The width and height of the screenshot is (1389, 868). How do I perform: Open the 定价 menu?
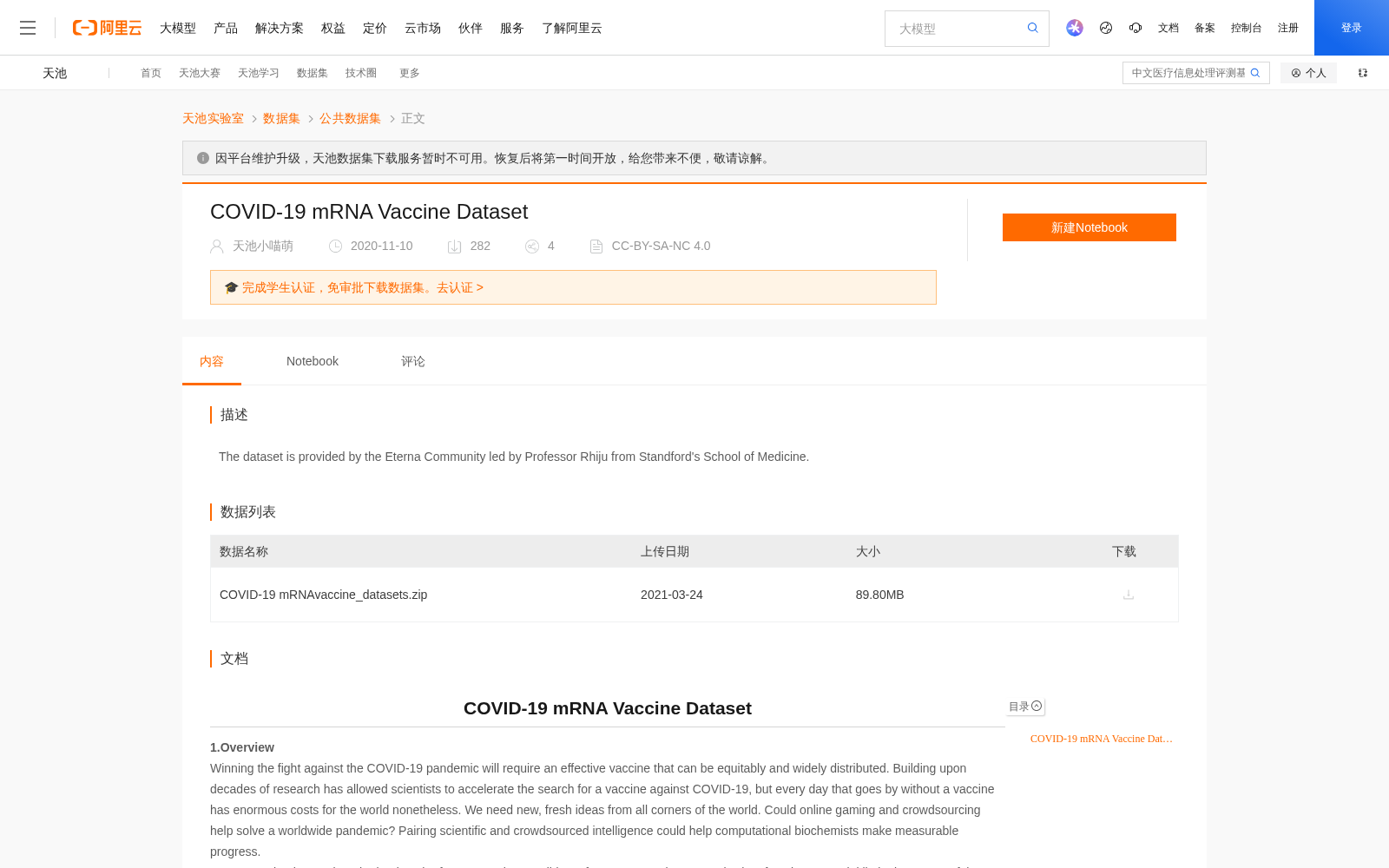(x=375, y=28)
